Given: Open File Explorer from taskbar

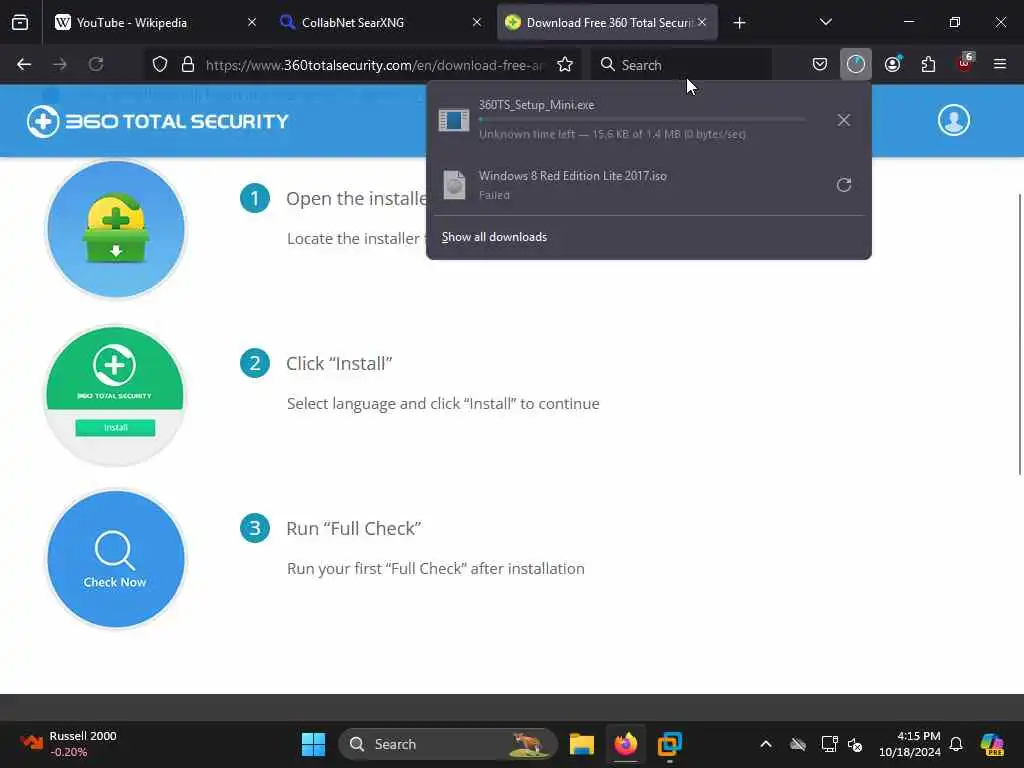Looking at the screenshot, I should pyautogui.click(x=581, y=744).
